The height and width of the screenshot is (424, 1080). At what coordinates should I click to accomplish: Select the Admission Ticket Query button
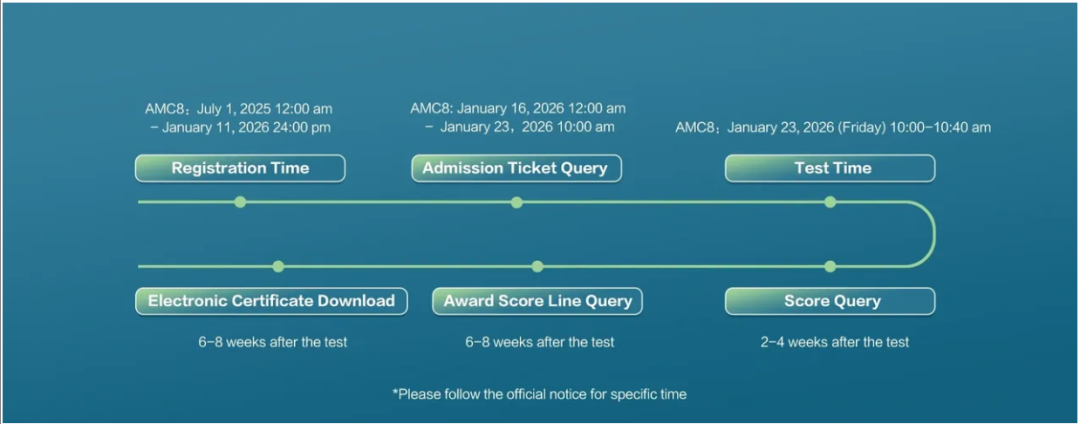click(516, 168)
